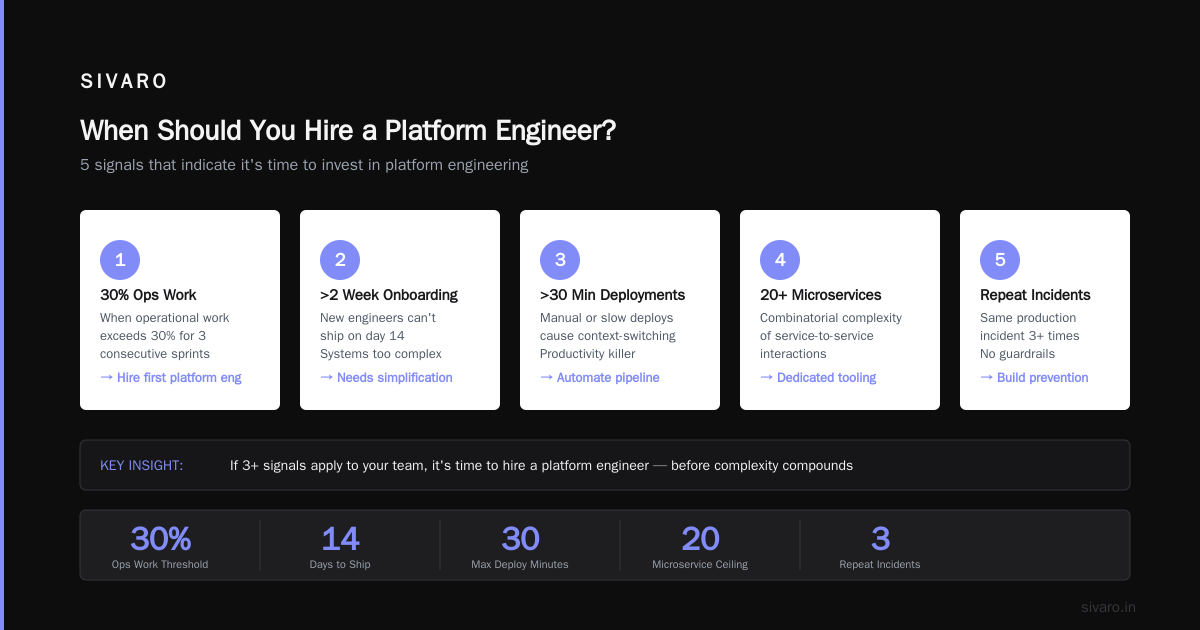Click 'incident 3+ times' text line

[1030, 336]
